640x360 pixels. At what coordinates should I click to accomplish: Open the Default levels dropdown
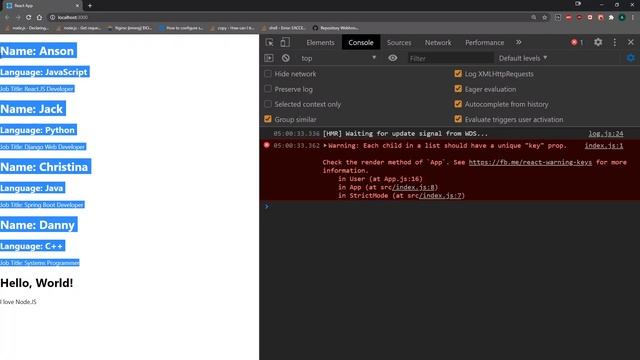click(x=523, y=58)
